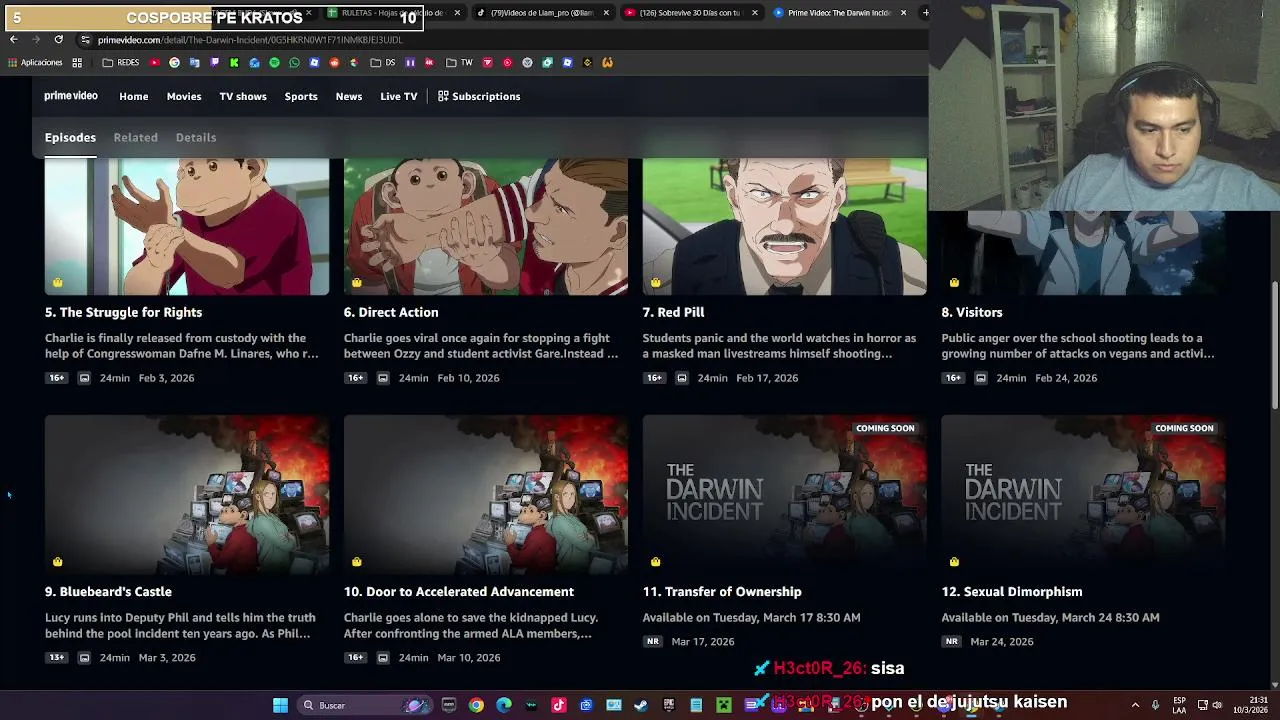1280x720 pixels.
Task: Open the volume control in the tray
Action: point(1217,705)
